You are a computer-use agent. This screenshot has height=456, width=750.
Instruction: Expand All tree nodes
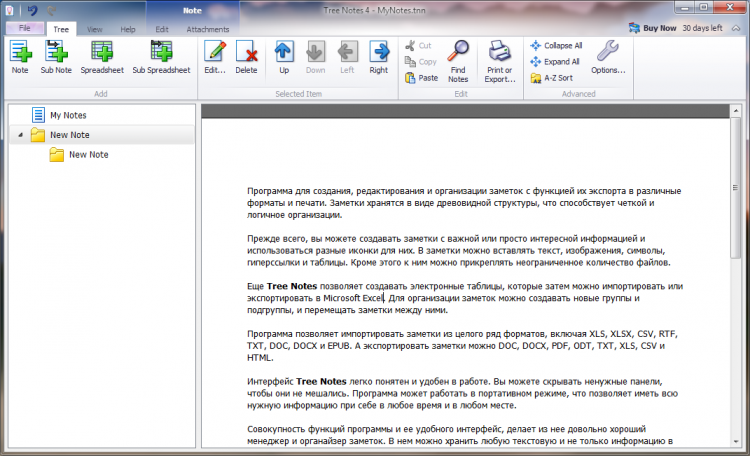click(x=555, y=62)
